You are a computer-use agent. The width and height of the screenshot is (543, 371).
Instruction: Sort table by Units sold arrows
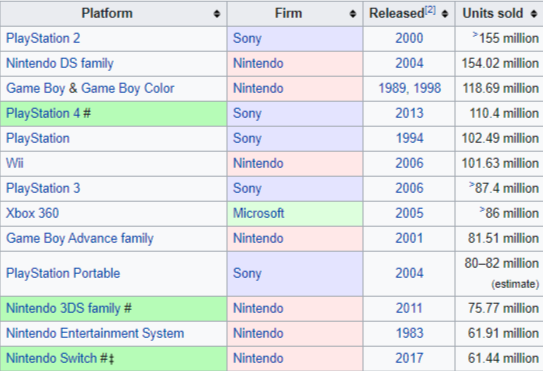tap(534, 14)
